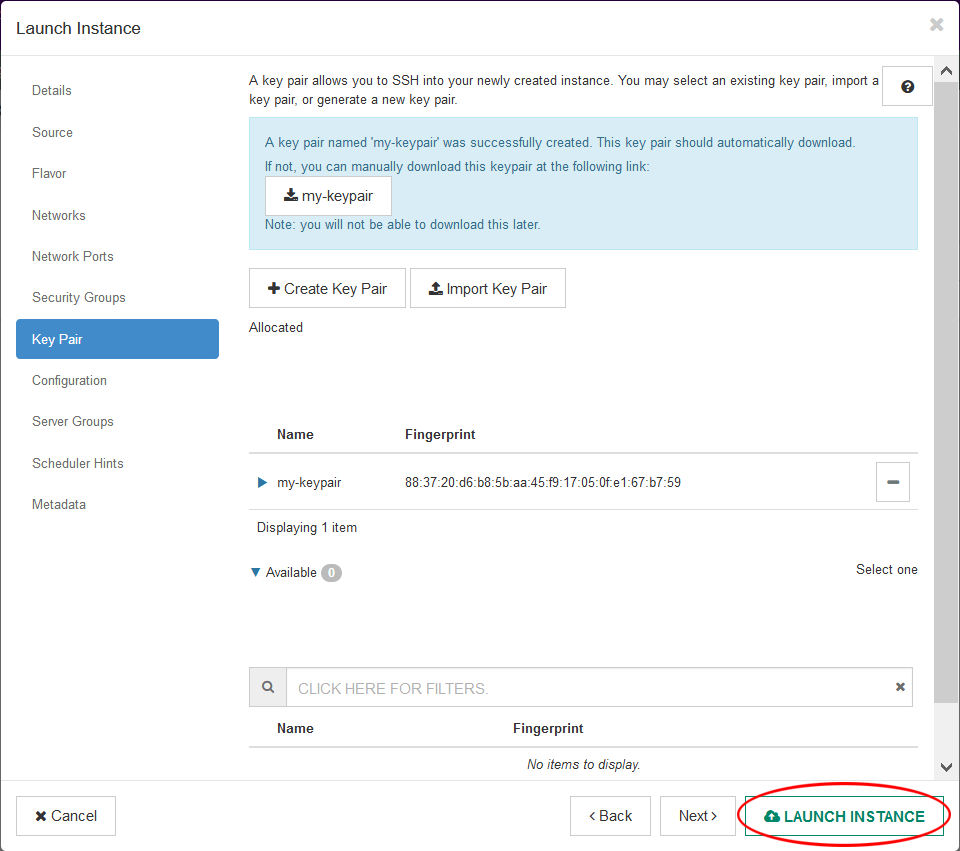Go to the Source step

pyautogui.click(x=52, y=132)
